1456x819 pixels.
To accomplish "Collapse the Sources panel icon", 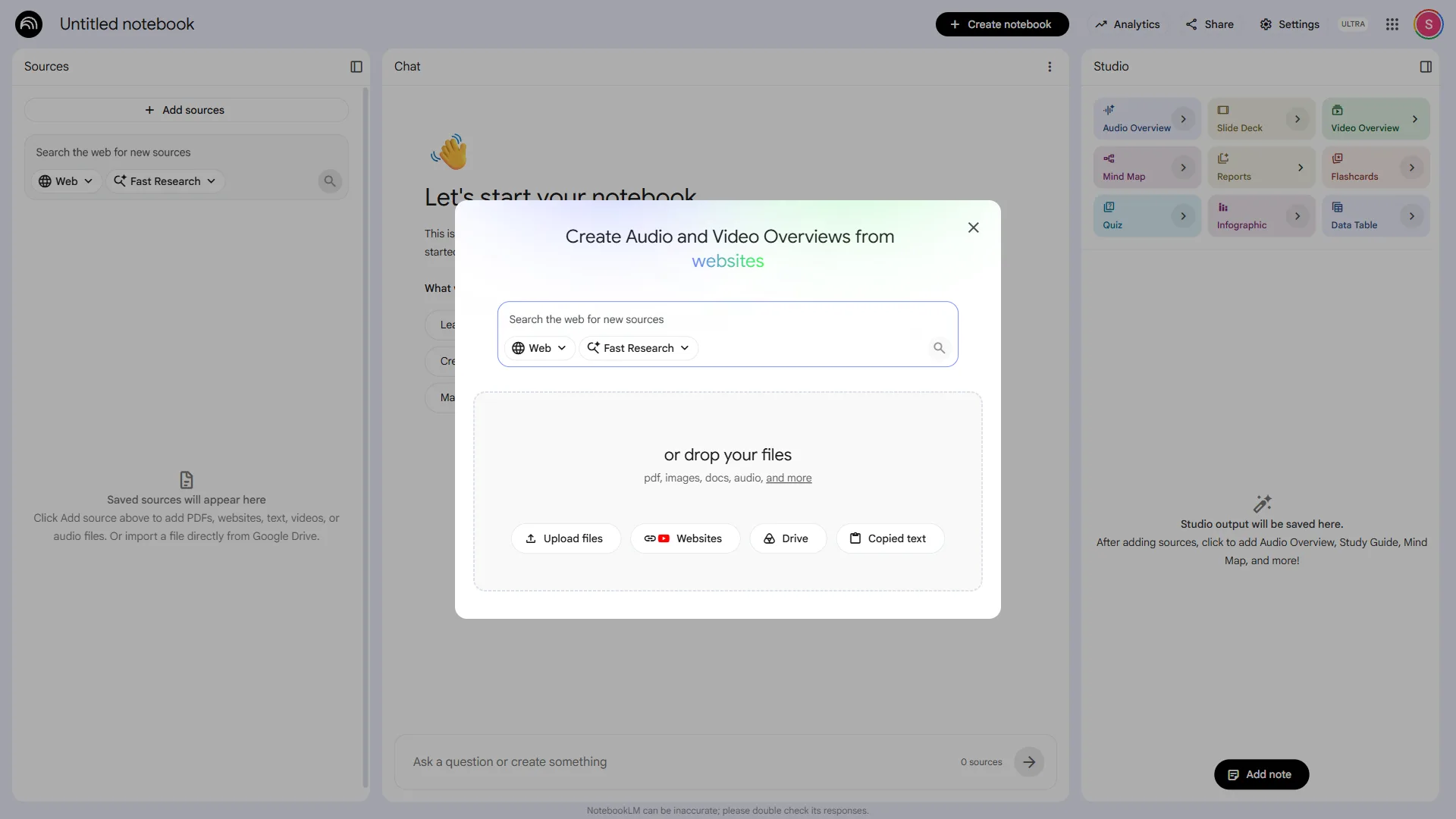I will click(x=356, y=67).
